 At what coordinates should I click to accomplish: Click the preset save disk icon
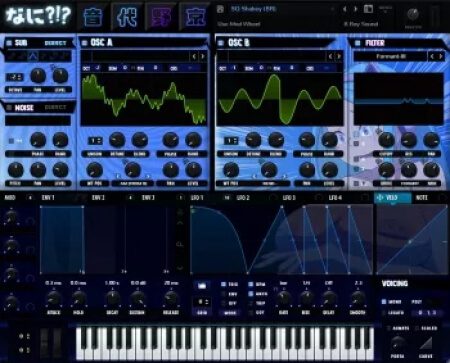coord(220,9)
